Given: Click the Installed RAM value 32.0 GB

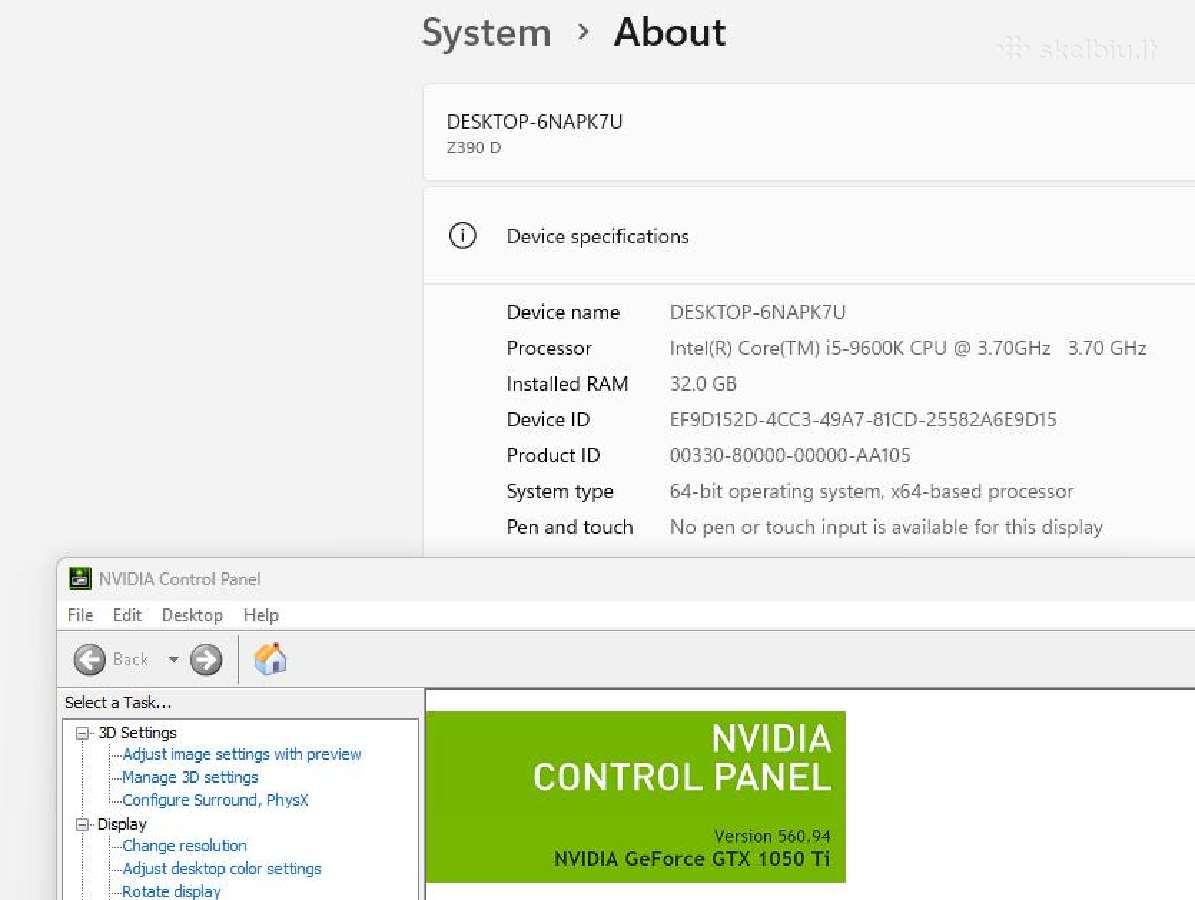Looking at the screenshot, I should 703,384.
